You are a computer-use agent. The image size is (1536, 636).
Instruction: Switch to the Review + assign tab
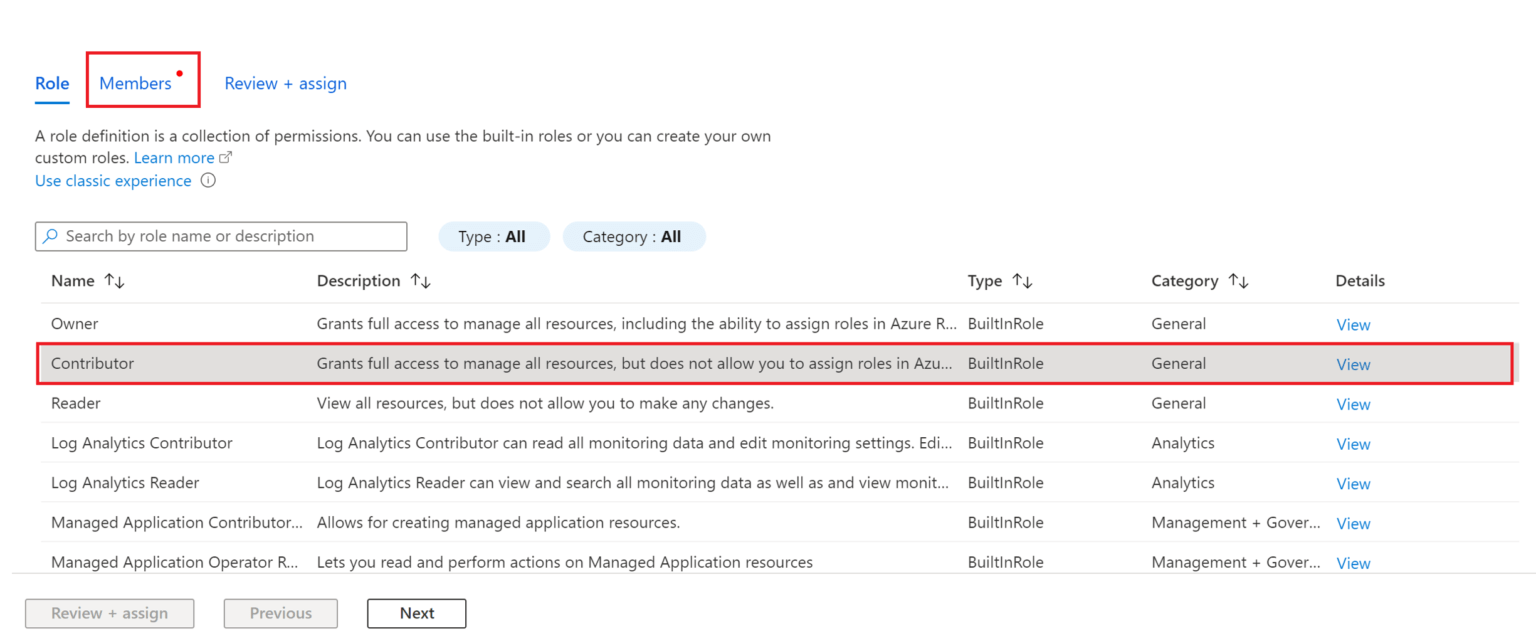[285, 83]
